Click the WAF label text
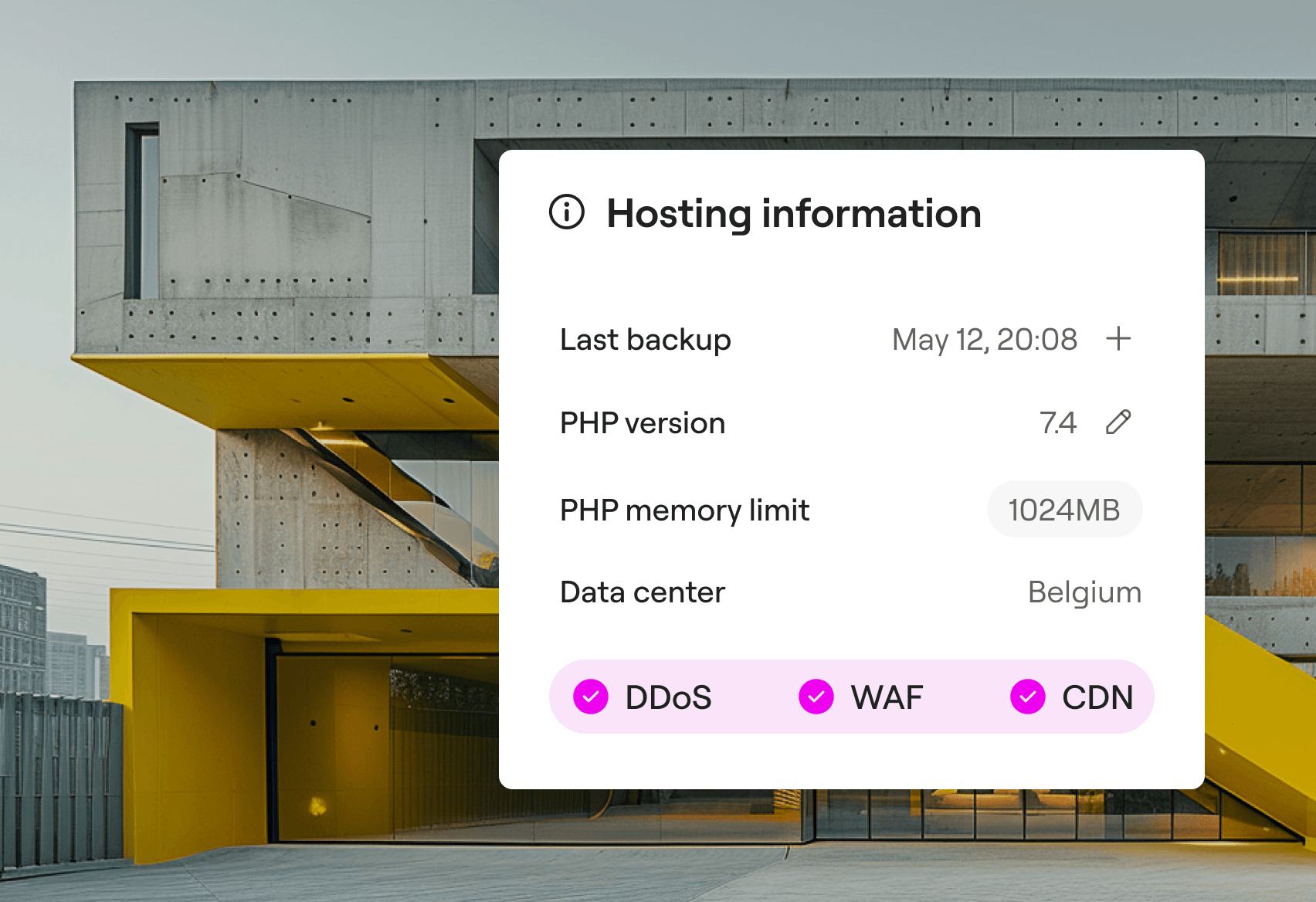The width and height of the screenshot is (1316, 902). [x=887, y=697]
